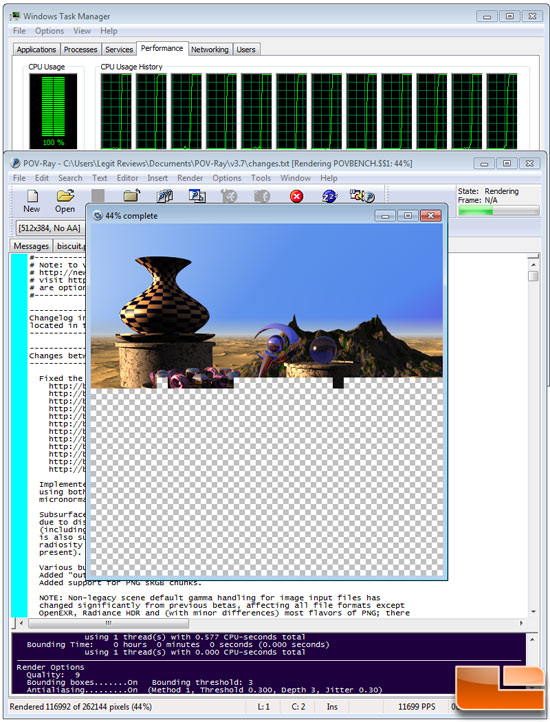Screen dimensions: 550x722
Task: Click the grayed Ini settings icon
Action: coord(229,197)
